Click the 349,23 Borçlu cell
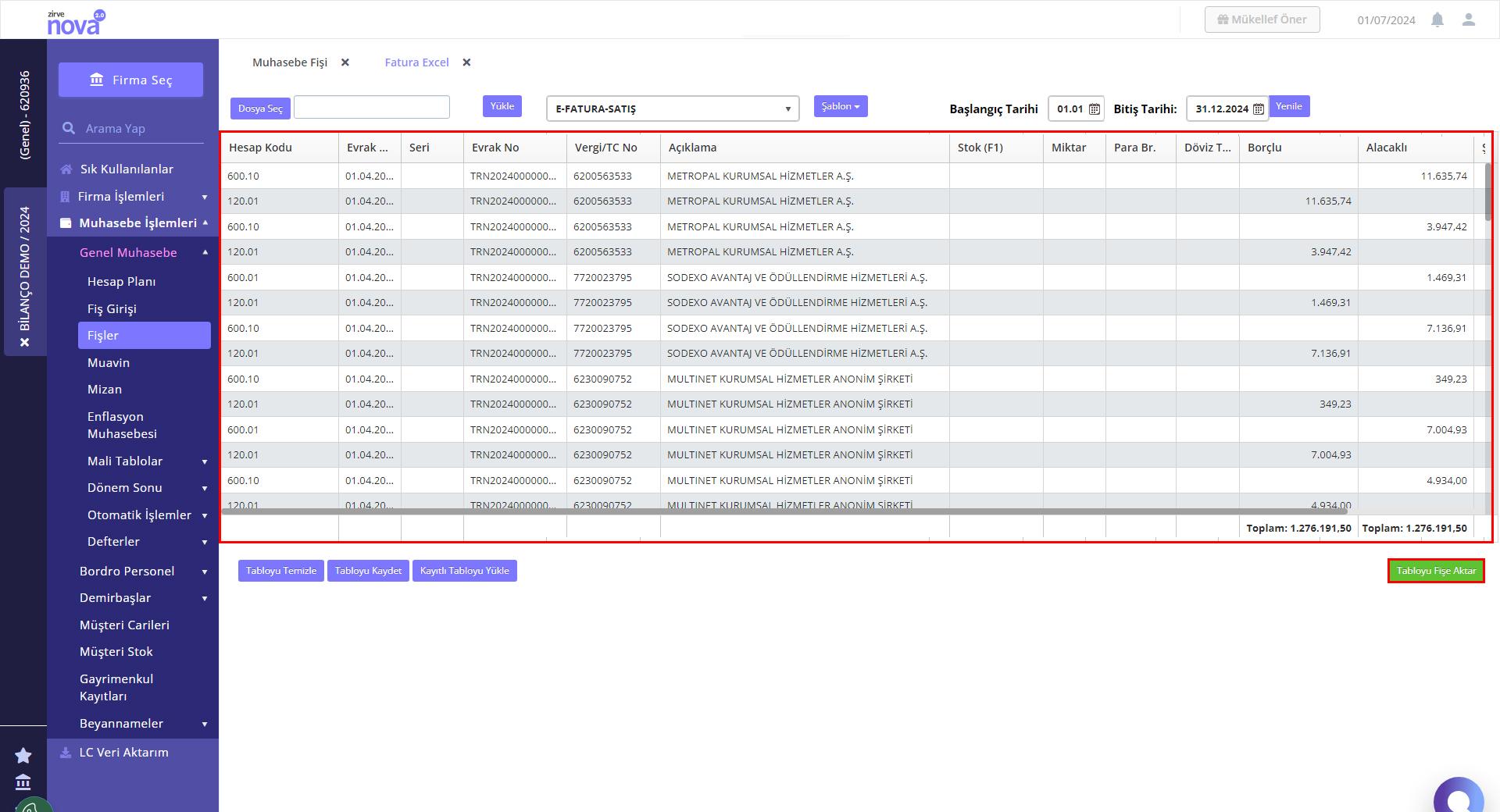 pos(1298,404)
